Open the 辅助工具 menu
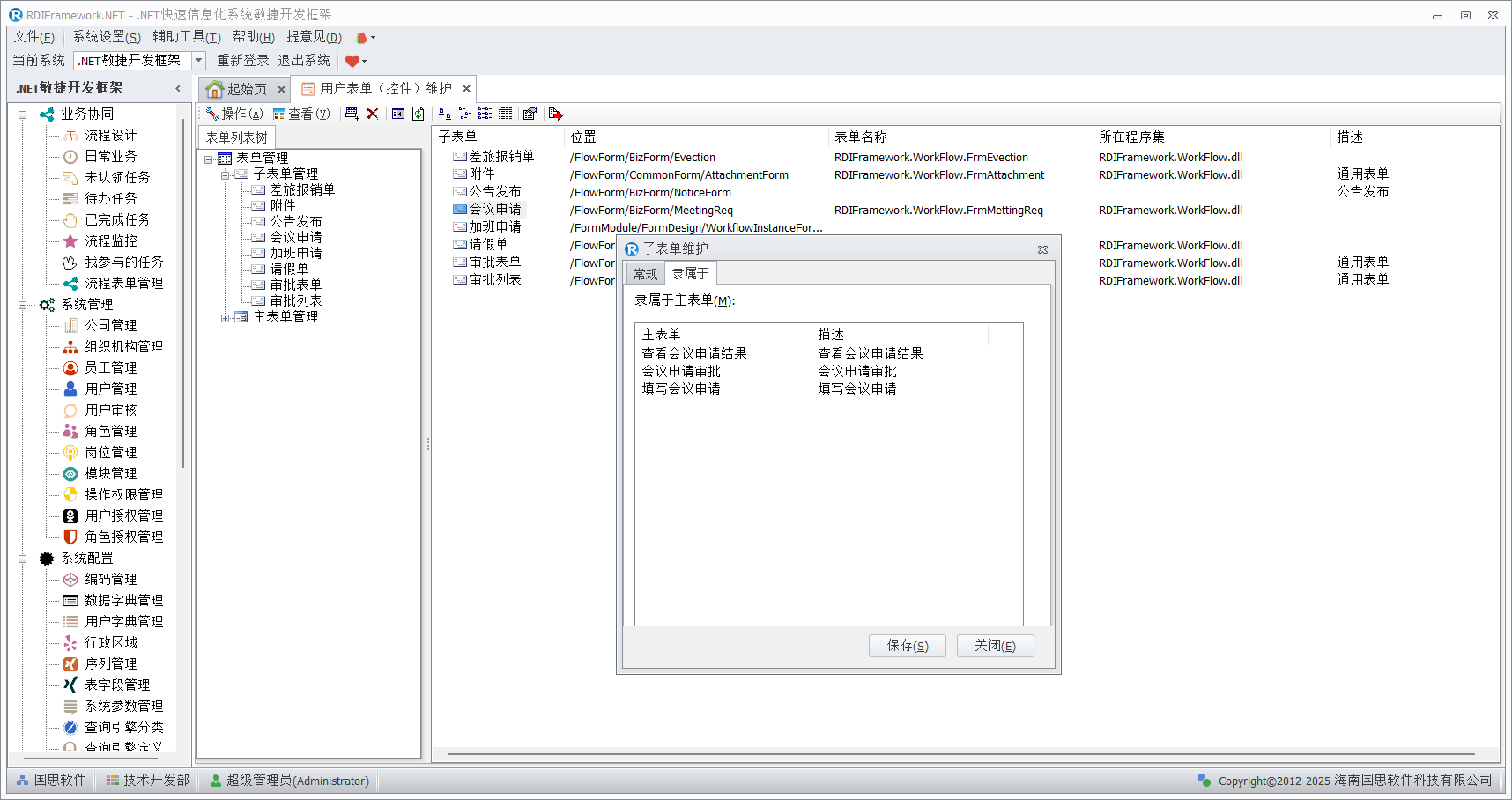The width and height of the screenshot is (1512, 800). point(186,37)
